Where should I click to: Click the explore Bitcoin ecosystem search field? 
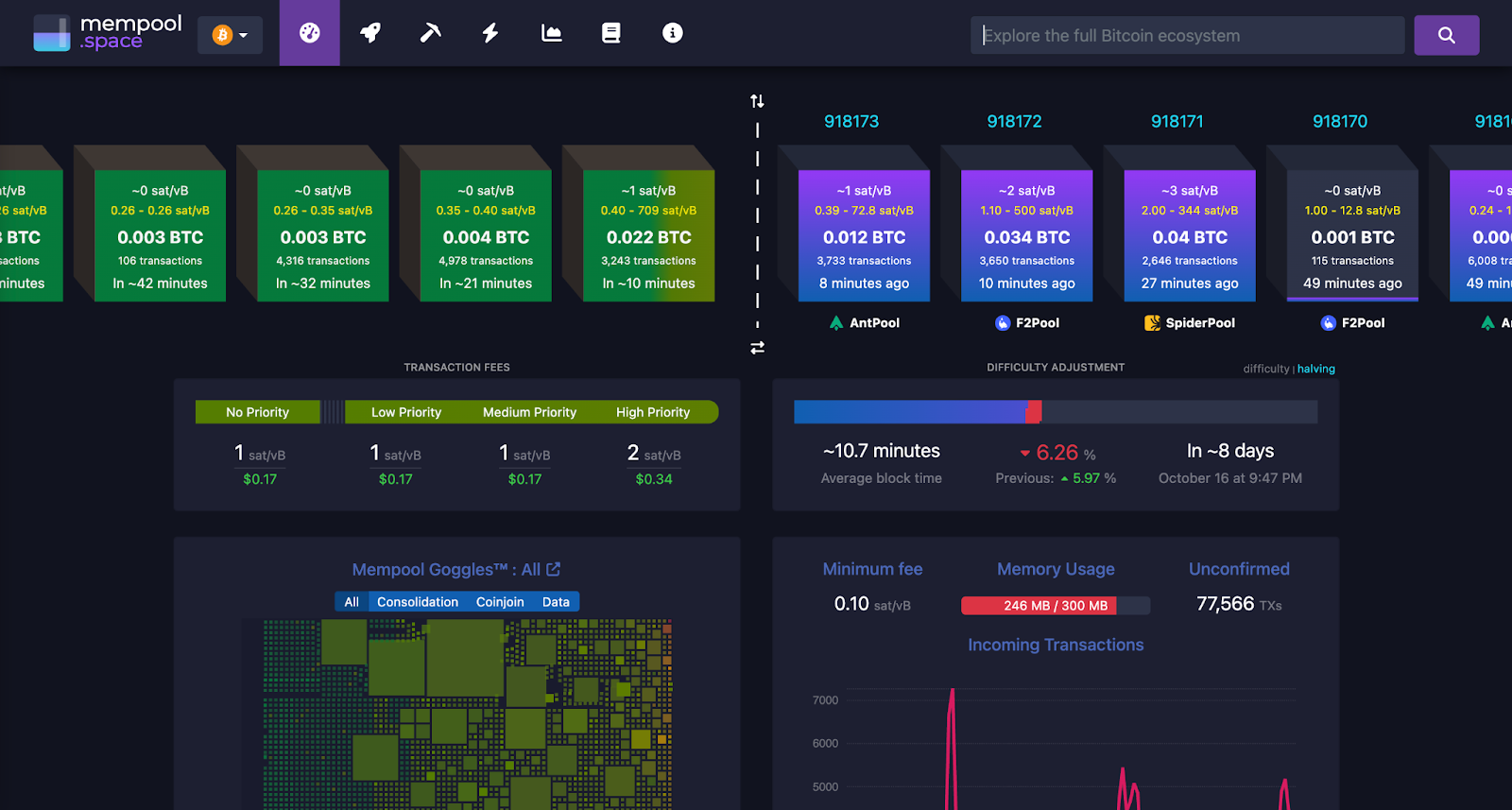(1187, 35)
